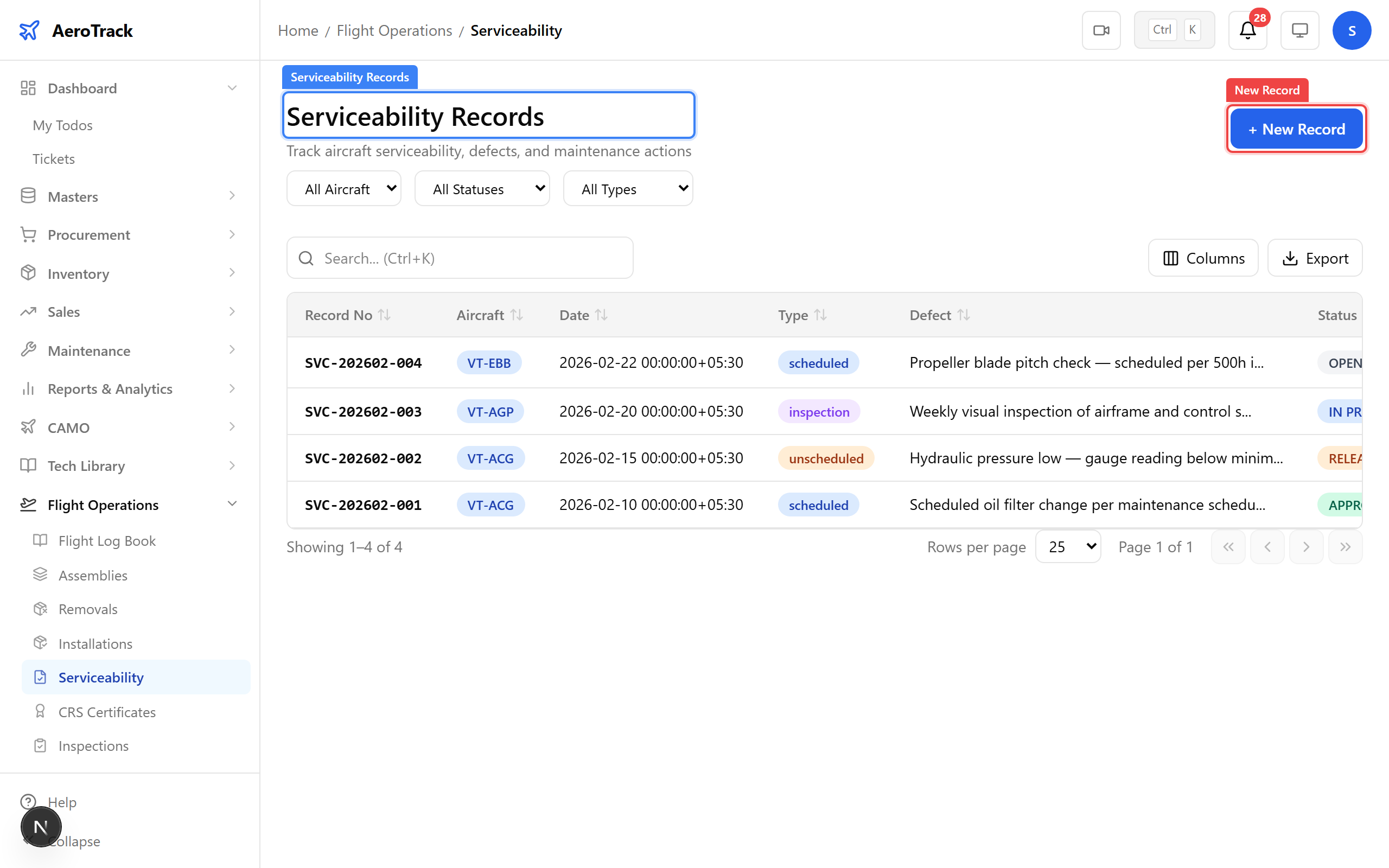
Task: Click the monitor display icon
Action: tap(1299, 30)
